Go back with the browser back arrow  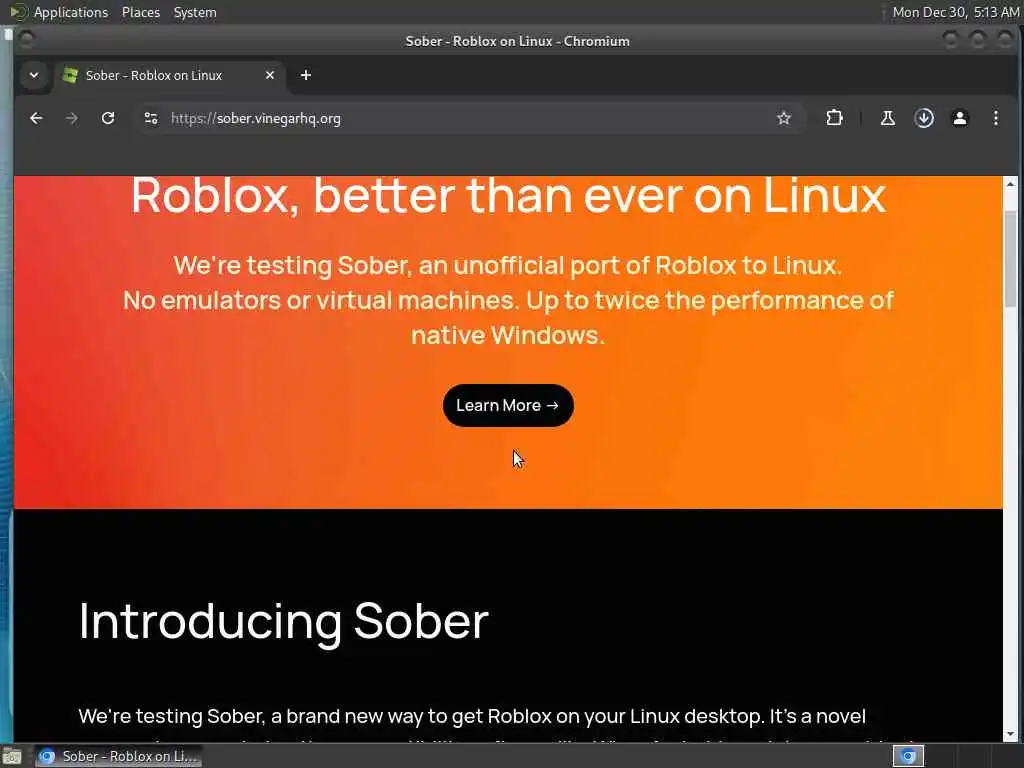pyautogui.click(x=36, y=118)
